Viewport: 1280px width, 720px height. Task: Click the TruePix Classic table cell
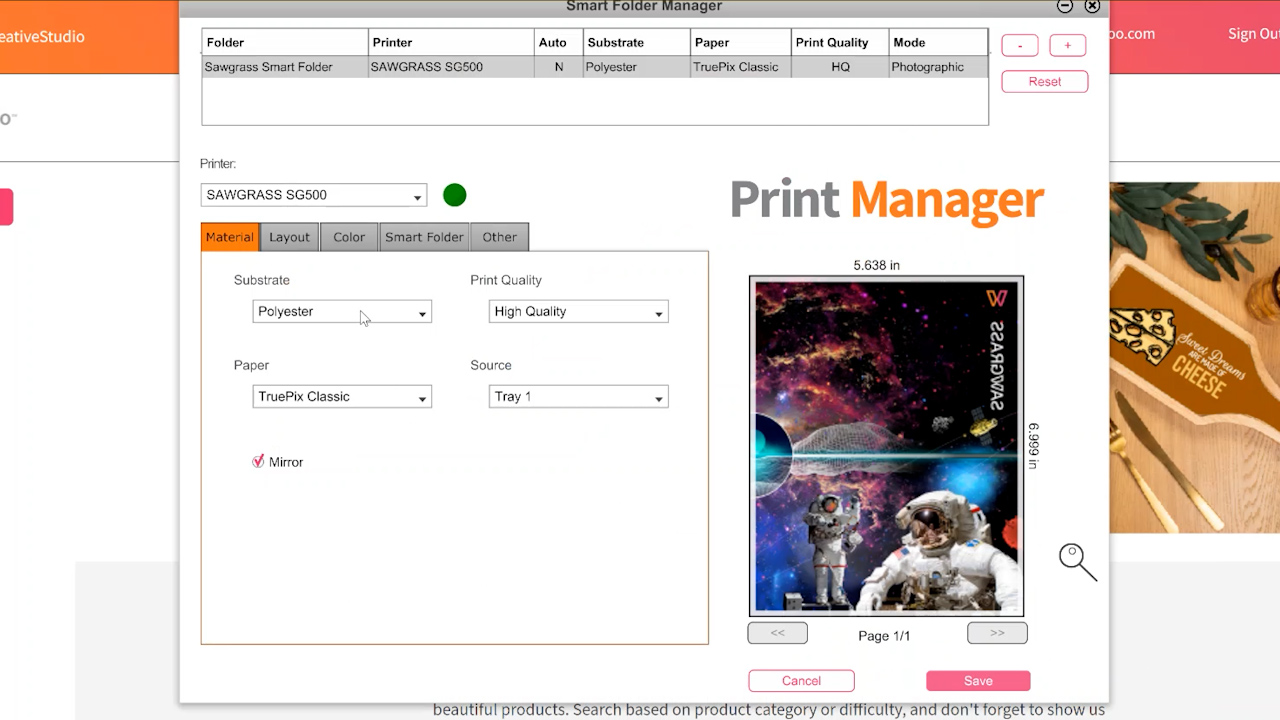click(x=741, y=67)
